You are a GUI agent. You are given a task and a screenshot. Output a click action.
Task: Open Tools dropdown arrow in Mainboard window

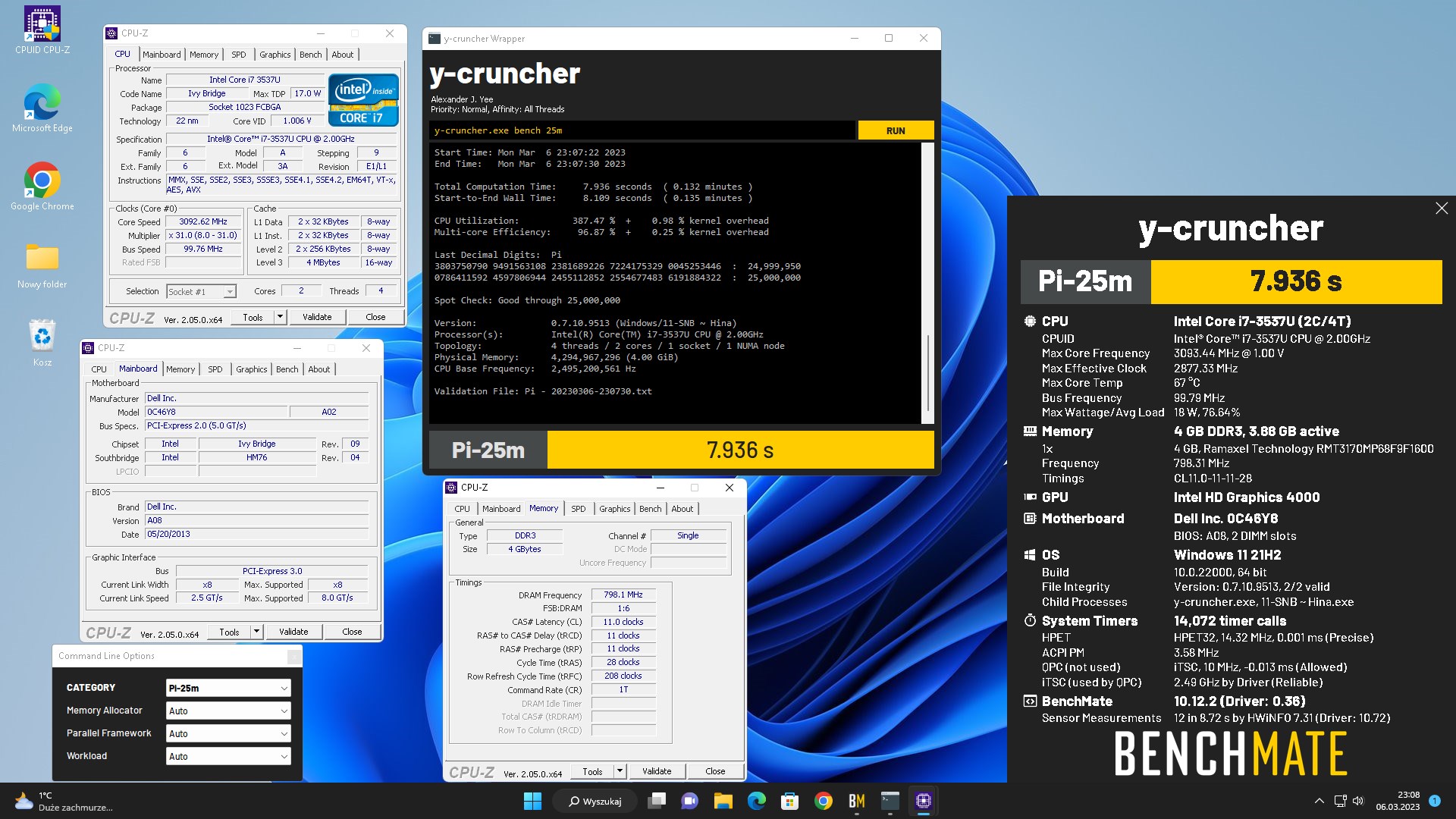pyautogui.click(x=256, y=632)
